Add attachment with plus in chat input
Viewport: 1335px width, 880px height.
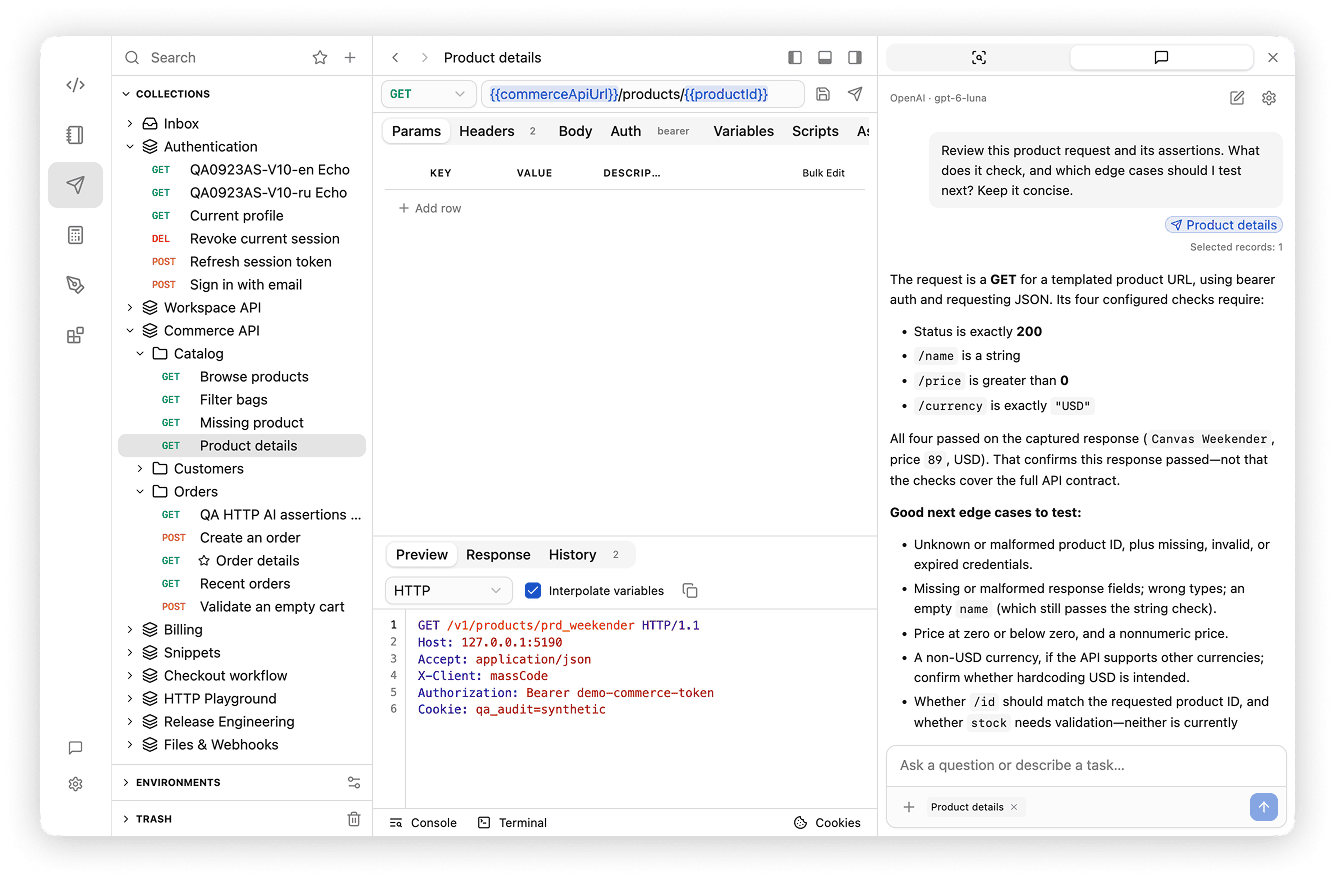coord(909,807)
